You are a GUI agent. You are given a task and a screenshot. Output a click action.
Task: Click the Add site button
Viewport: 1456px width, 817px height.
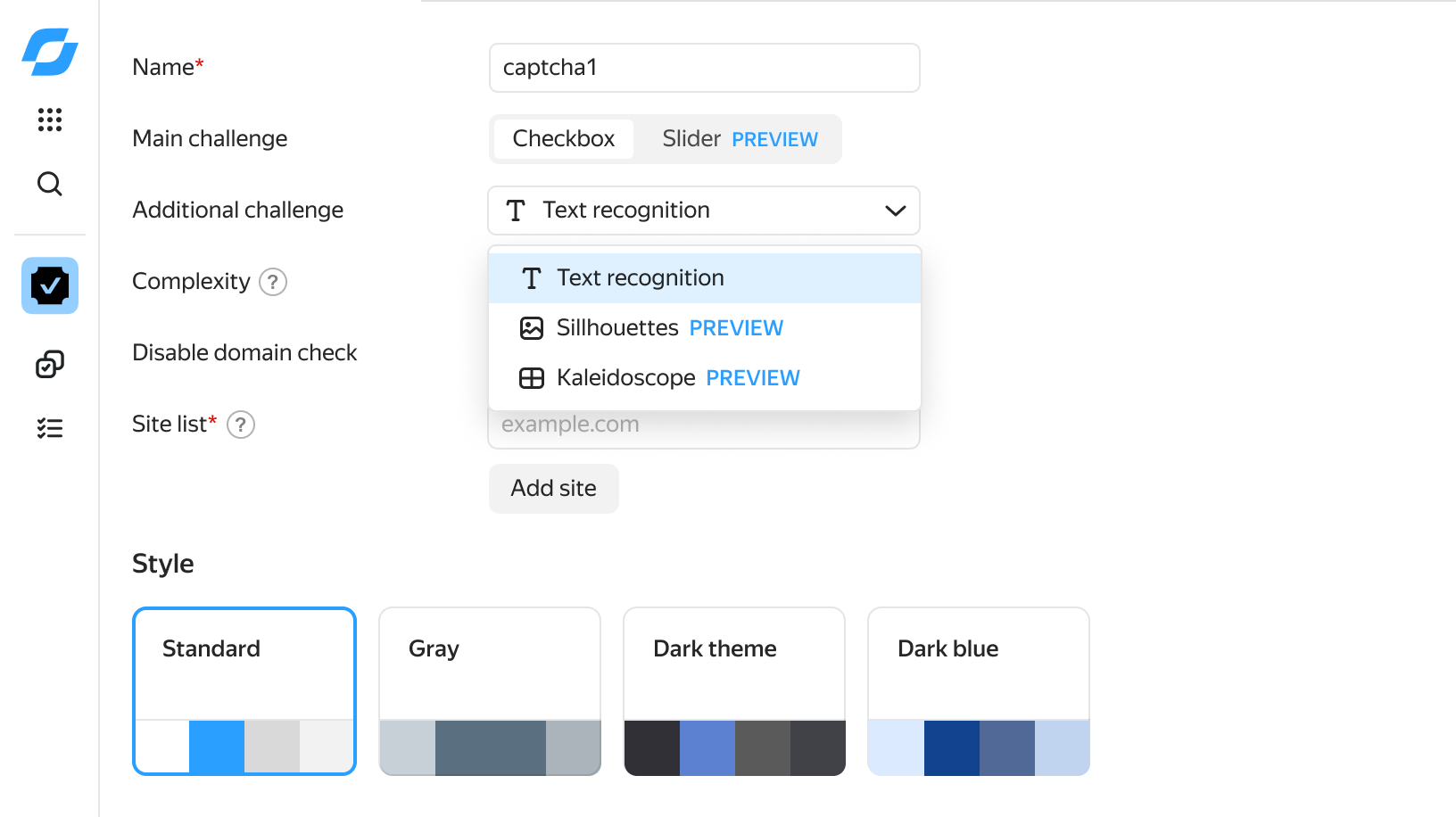[554, 489]
